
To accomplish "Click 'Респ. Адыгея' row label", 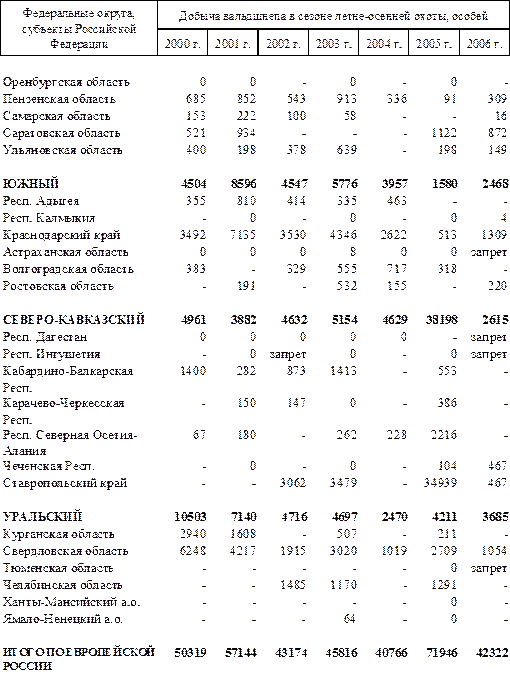I will coord(41,201).
